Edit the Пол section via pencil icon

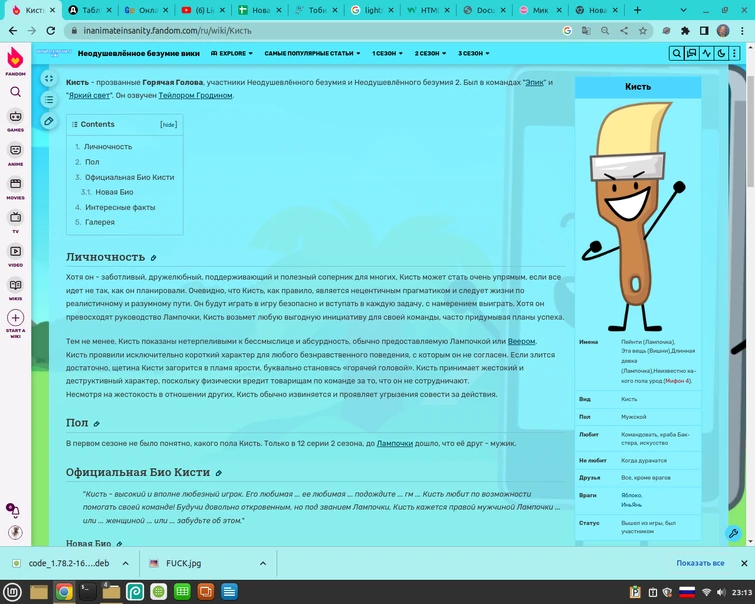96,424
